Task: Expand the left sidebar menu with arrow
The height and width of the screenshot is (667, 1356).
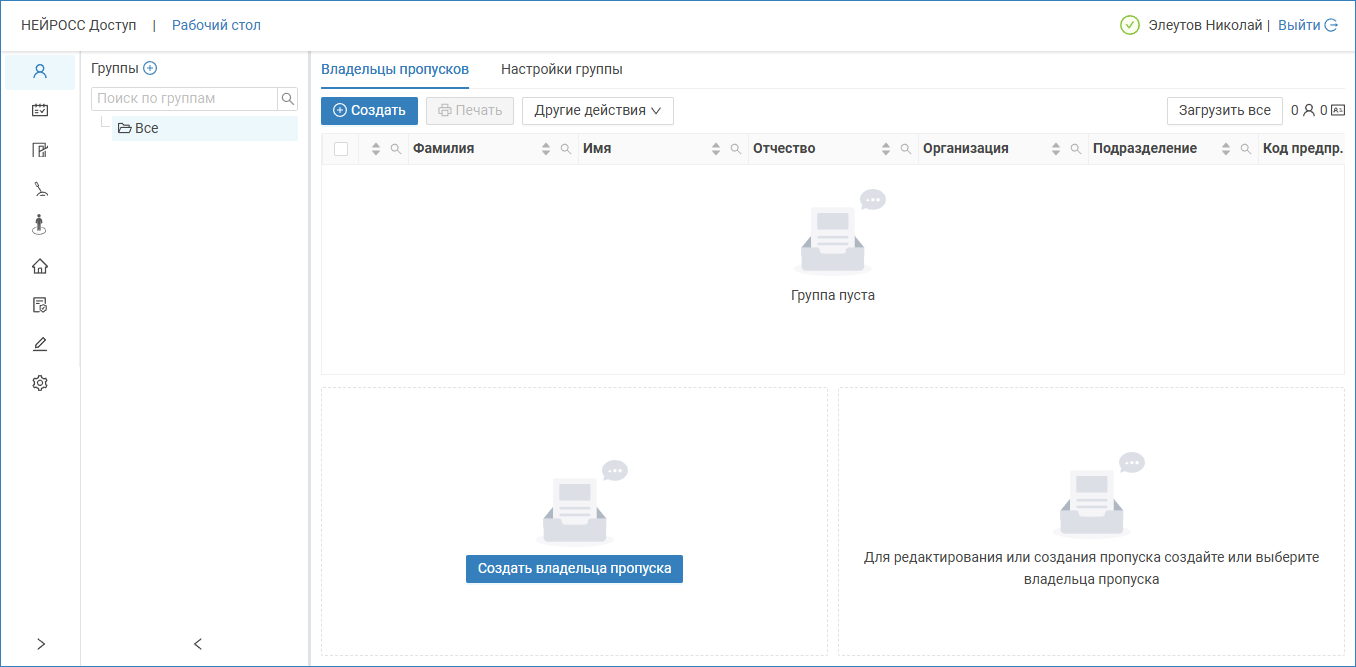Action: point(41,644)
